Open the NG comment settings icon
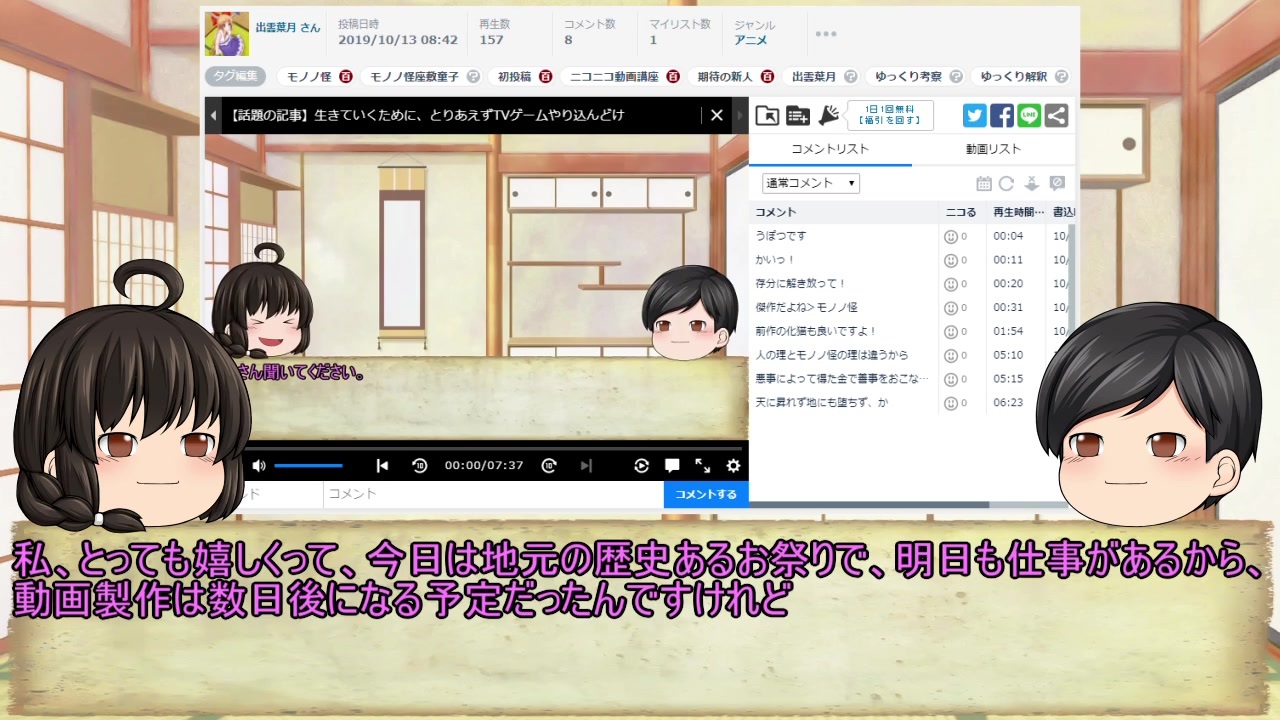 coord(1057,183)
